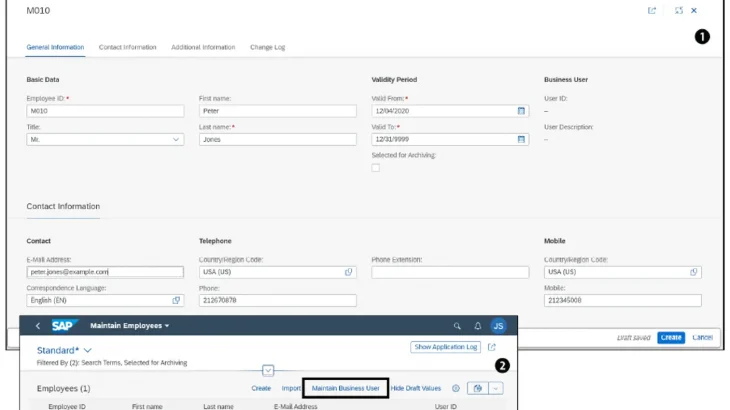
Task: Open the notifications bell
Action: [x=478, y=326]
